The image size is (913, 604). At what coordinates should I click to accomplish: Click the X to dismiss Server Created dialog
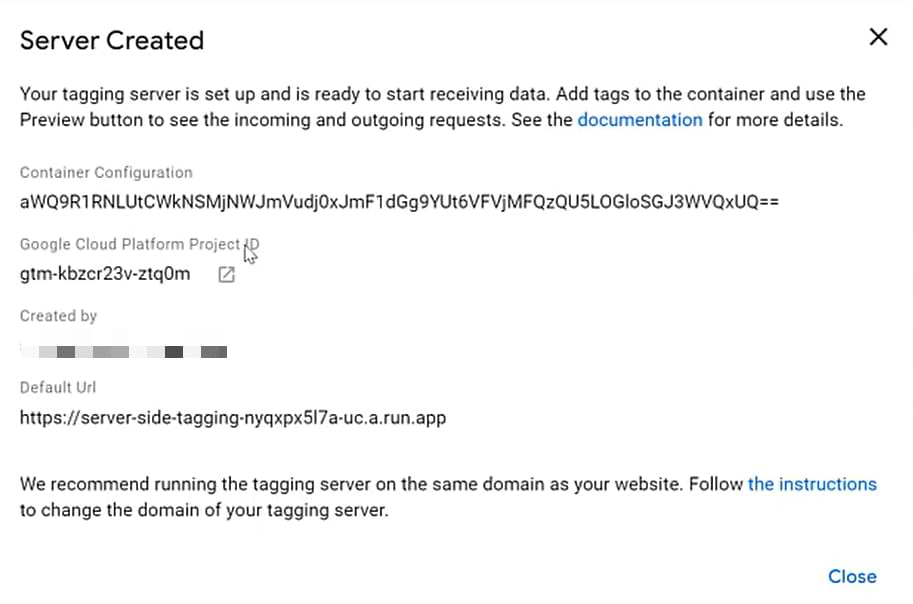[x=878, y=37]
